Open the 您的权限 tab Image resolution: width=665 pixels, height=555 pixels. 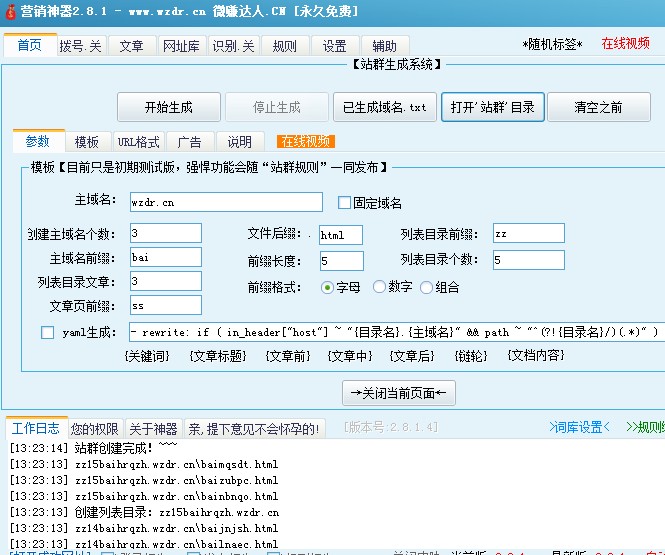(x=95, y=429)
